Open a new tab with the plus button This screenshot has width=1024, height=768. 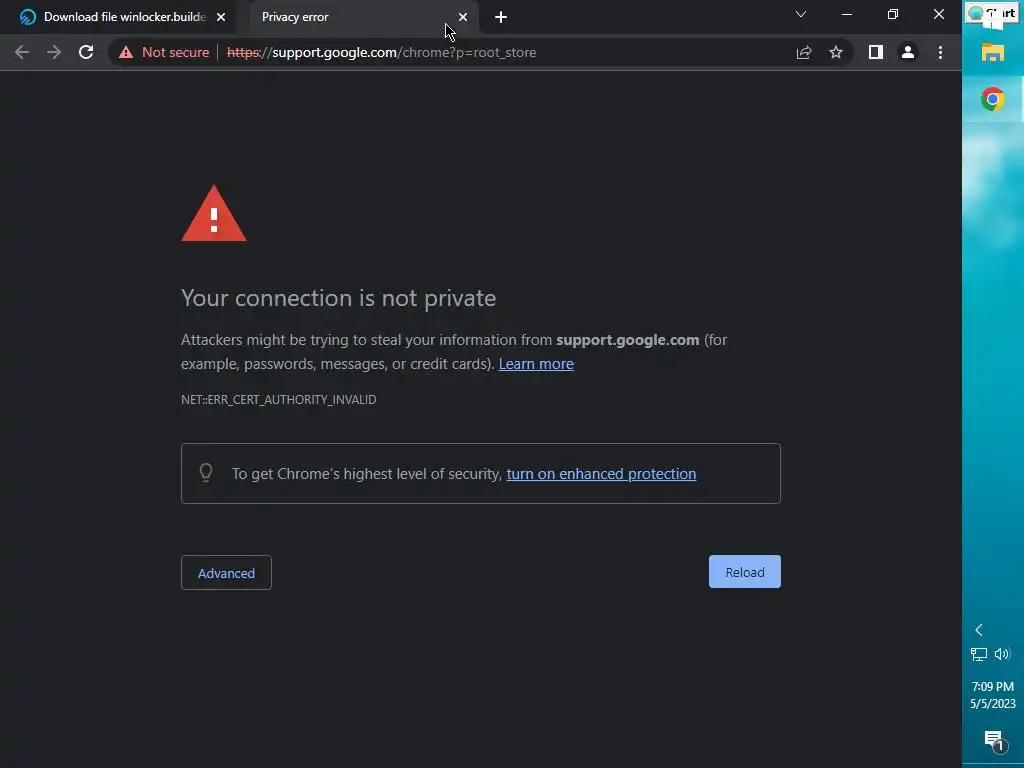click(501, 17)
